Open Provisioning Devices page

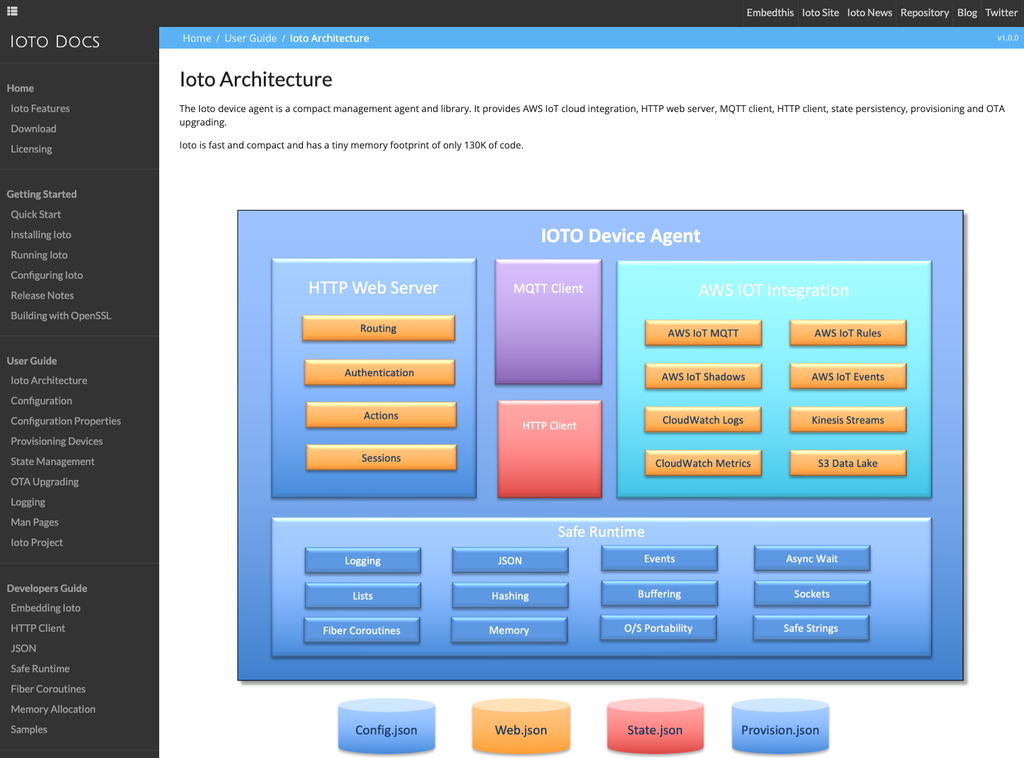(56, 441)
